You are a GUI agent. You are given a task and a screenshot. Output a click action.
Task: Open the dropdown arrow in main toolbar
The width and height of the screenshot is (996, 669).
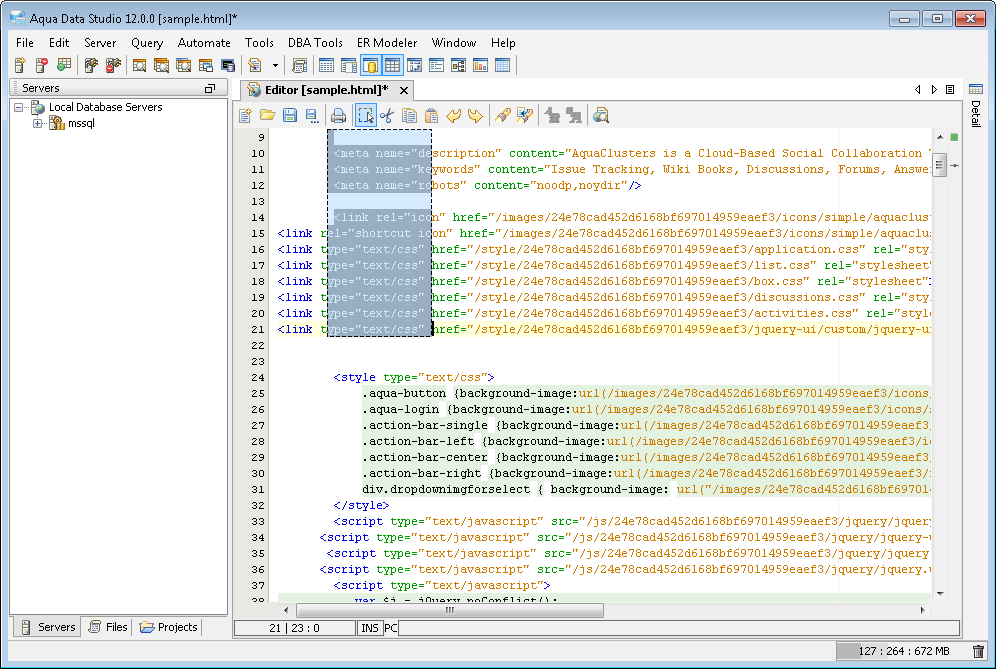click(273, 66)
